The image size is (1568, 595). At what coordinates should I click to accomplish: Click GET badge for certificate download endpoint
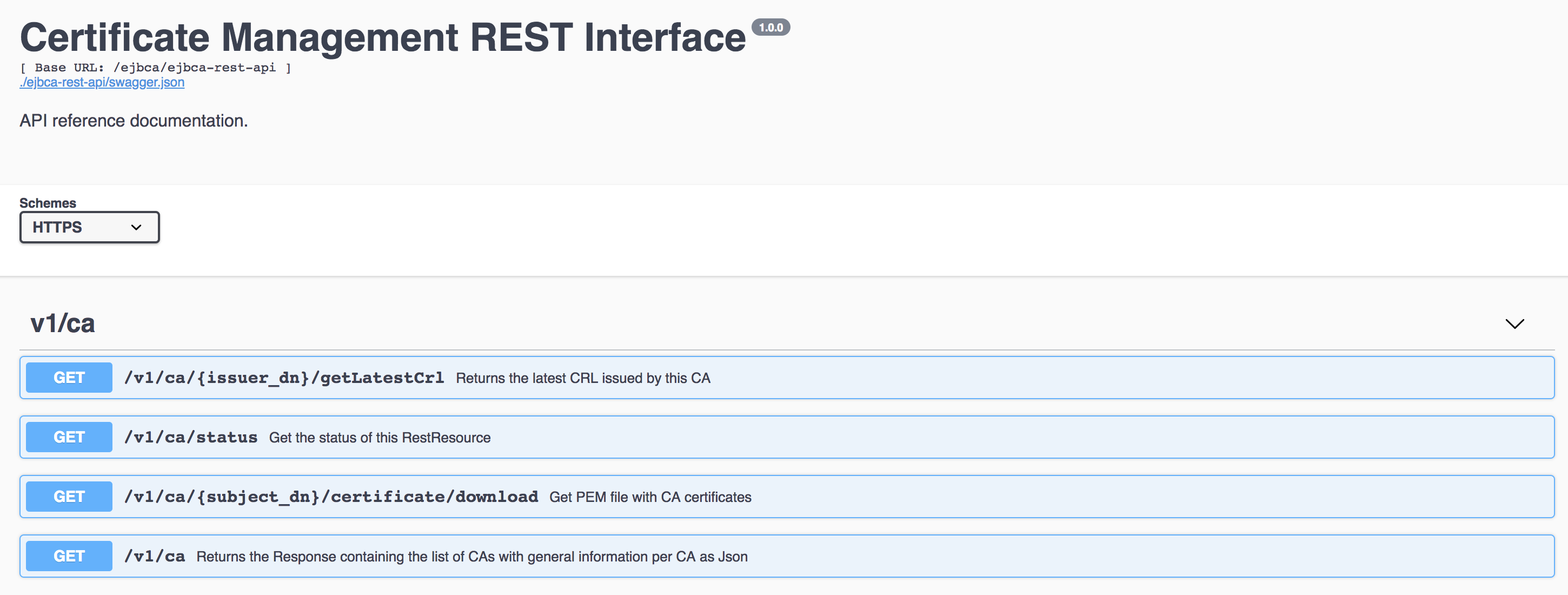69,497
